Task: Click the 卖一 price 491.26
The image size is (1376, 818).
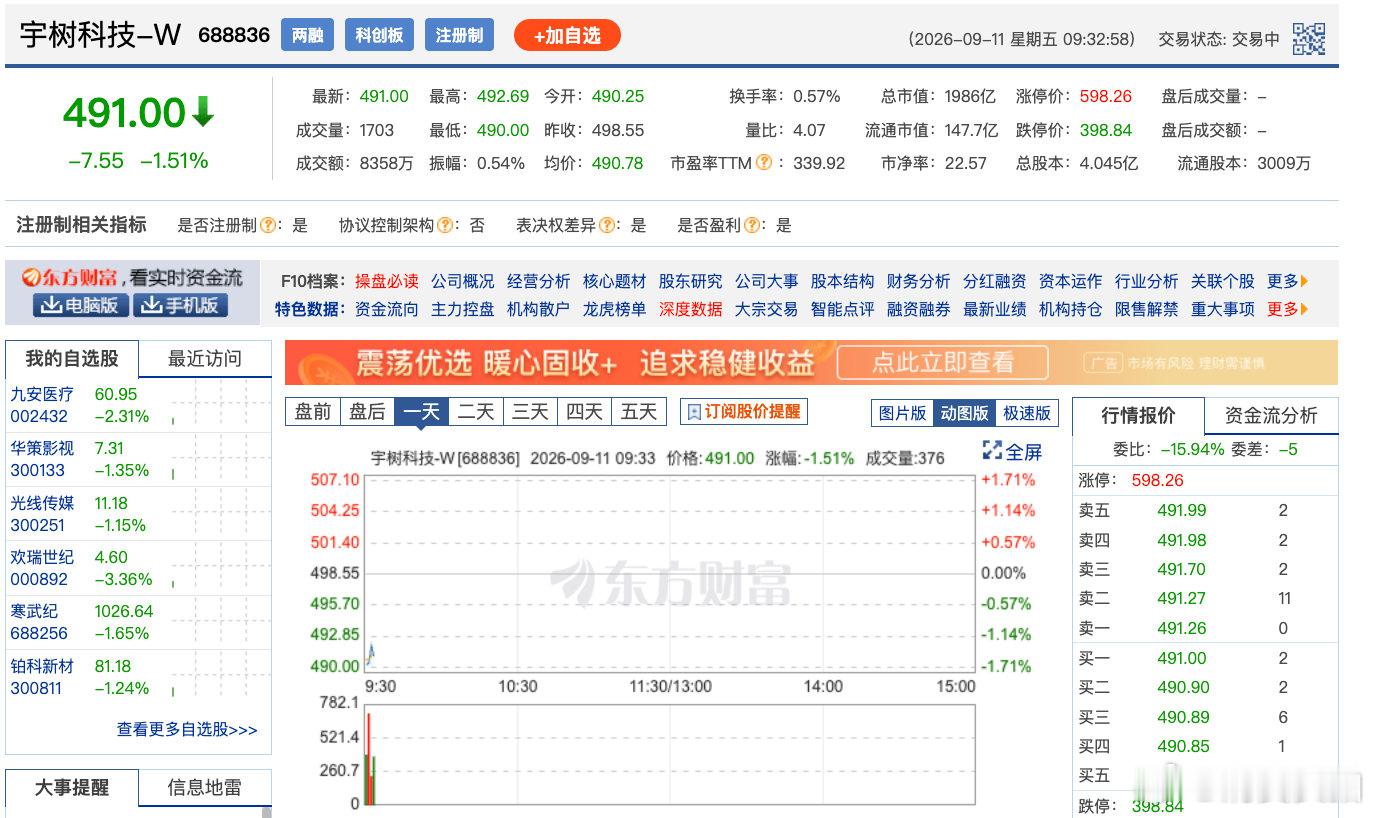Action: pos(1182,628)
